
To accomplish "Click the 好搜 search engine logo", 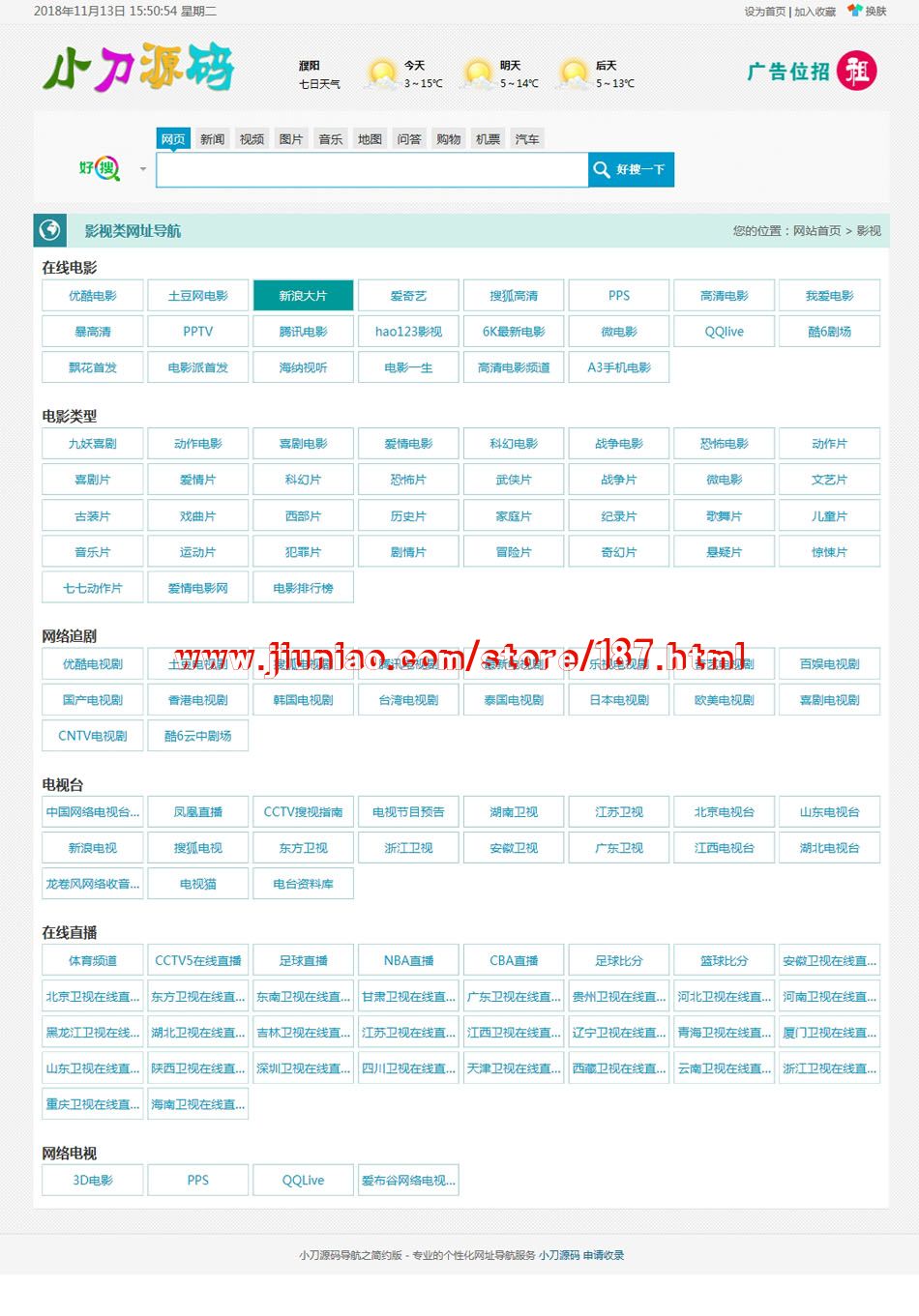I will coord(99,169).
